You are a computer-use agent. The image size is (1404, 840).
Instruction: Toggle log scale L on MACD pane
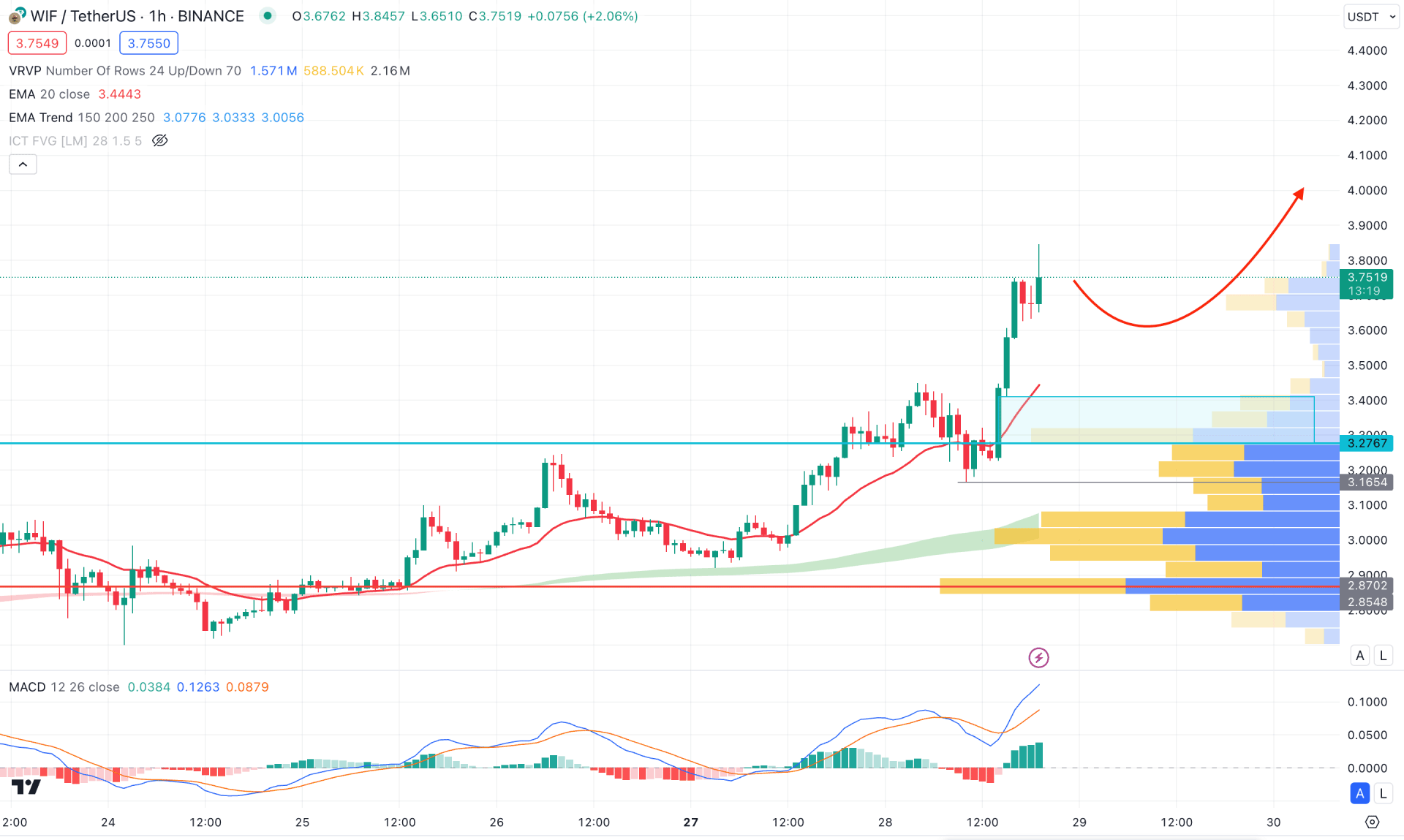pos(1383,793)
